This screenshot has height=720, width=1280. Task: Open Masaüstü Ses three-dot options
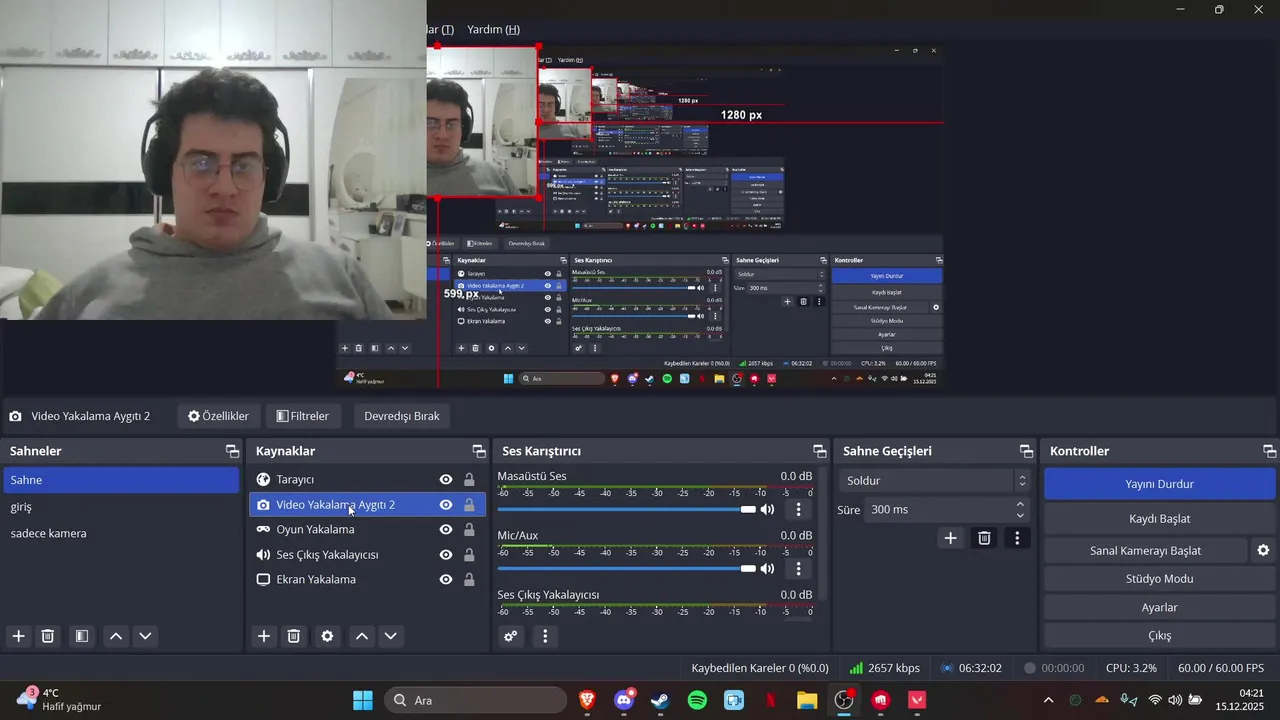click(x=798, y=509)
